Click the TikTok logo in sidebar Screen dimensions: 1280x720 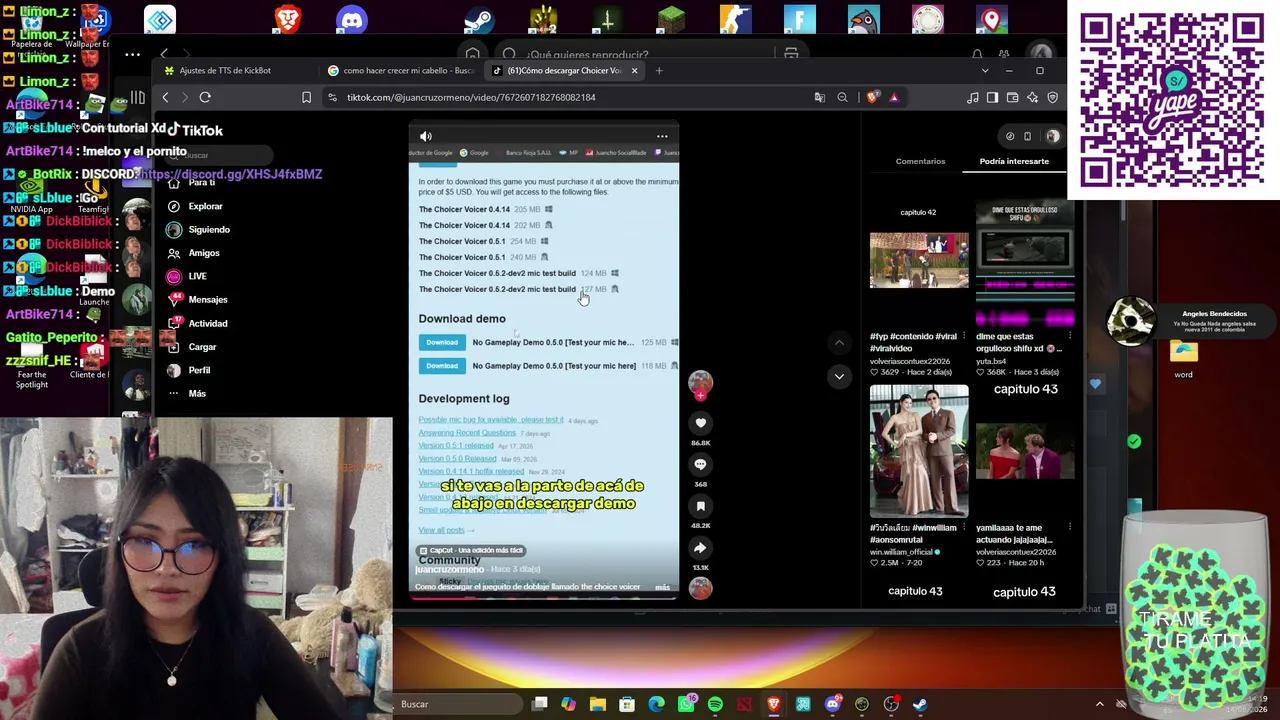[195, 130]
